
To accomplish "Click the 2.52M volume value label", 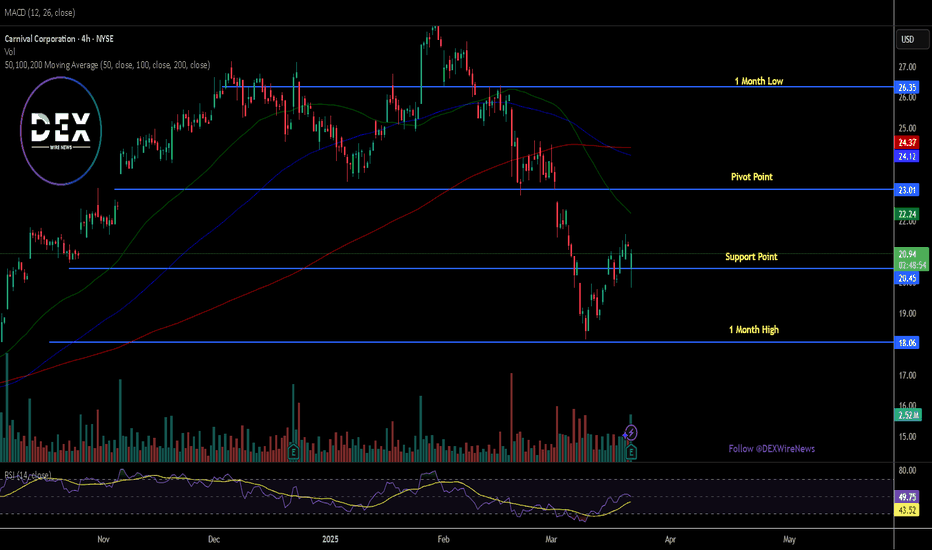I will point(908,415).
